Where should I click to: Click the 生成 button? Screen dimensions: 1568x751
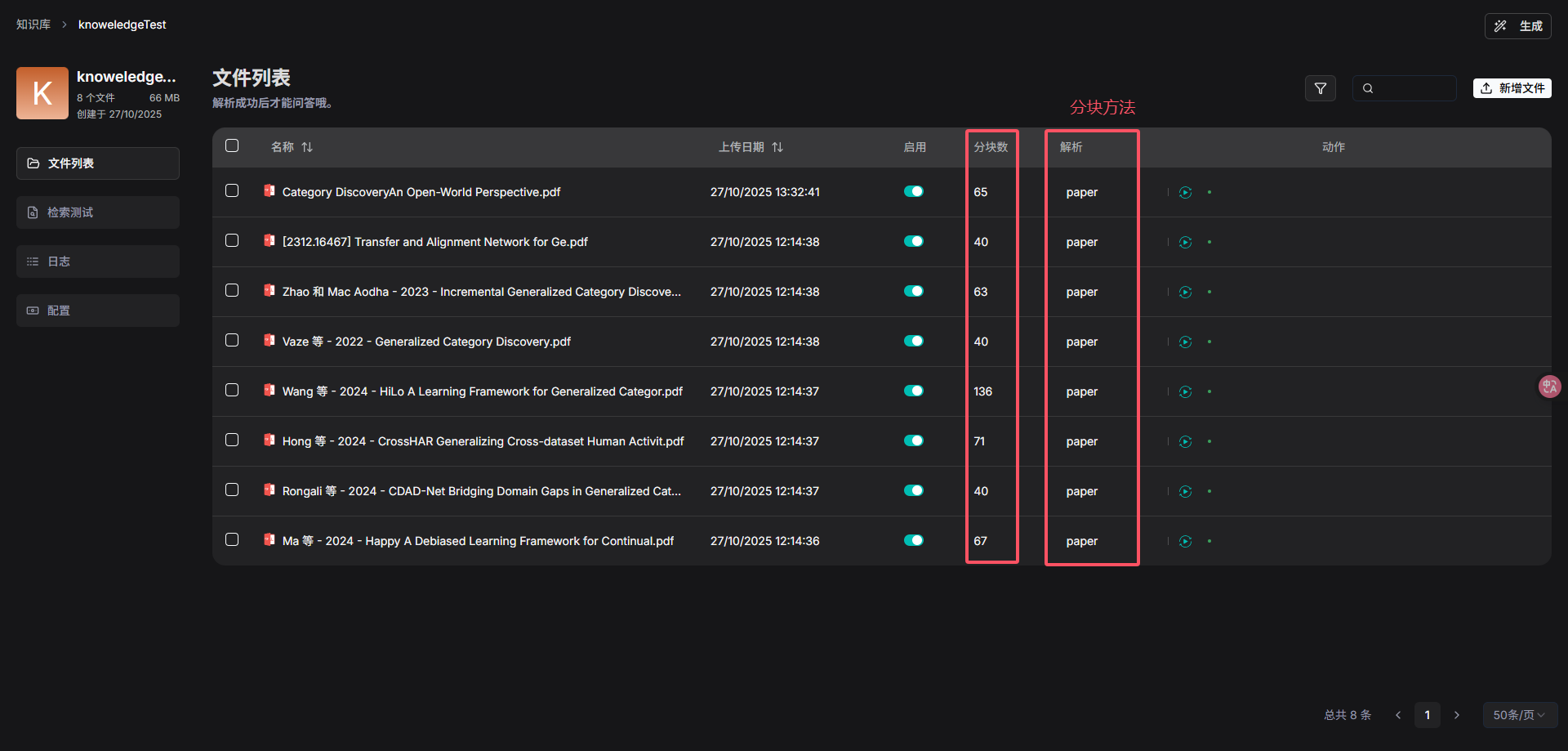click(x=1517, y=26)
